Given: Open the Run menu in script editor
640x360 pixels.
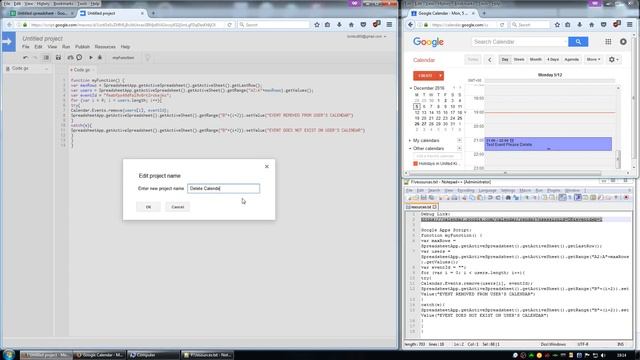Looking at the screenshot, I should (66, 47).
